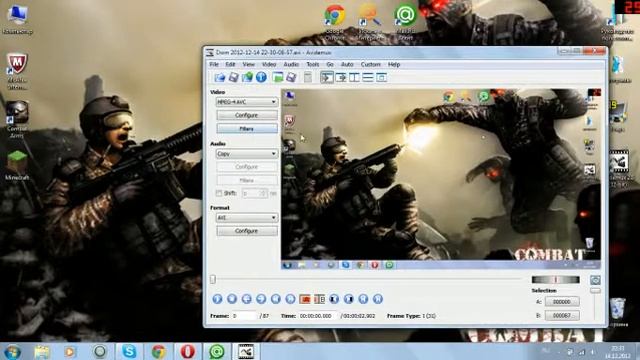Go to next frame with right arrow button
This screenshot has width=640, height=360.
[261, 299]
